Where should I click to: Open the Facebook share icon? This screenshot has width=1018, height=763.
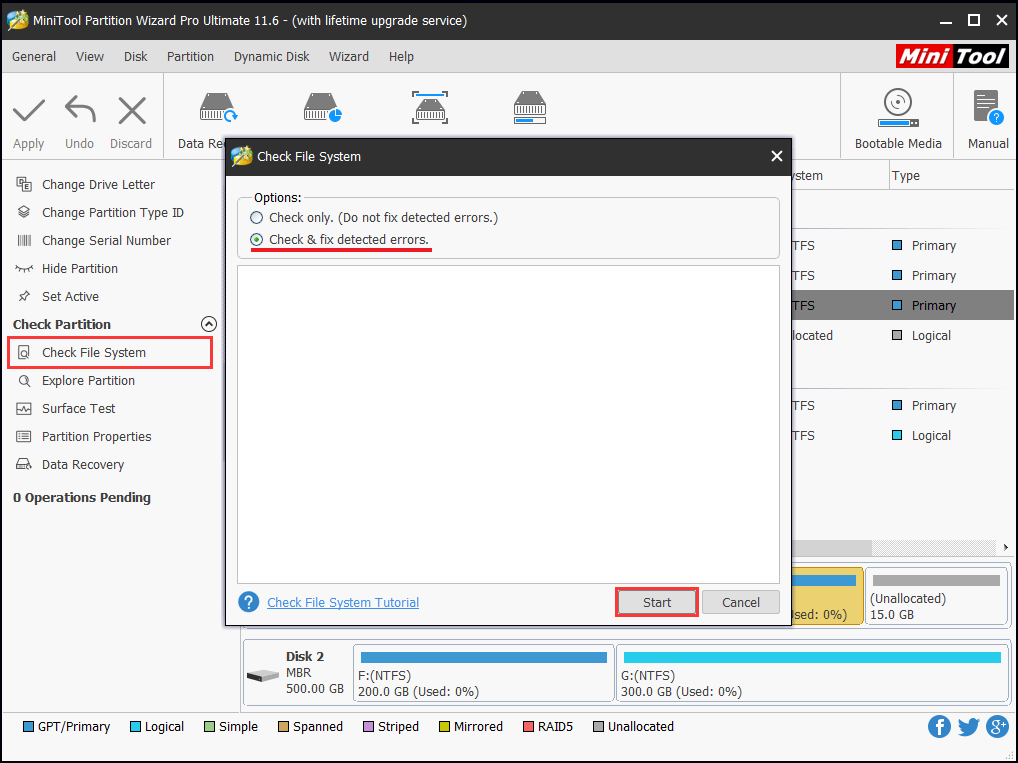click(x=939, y=726)
